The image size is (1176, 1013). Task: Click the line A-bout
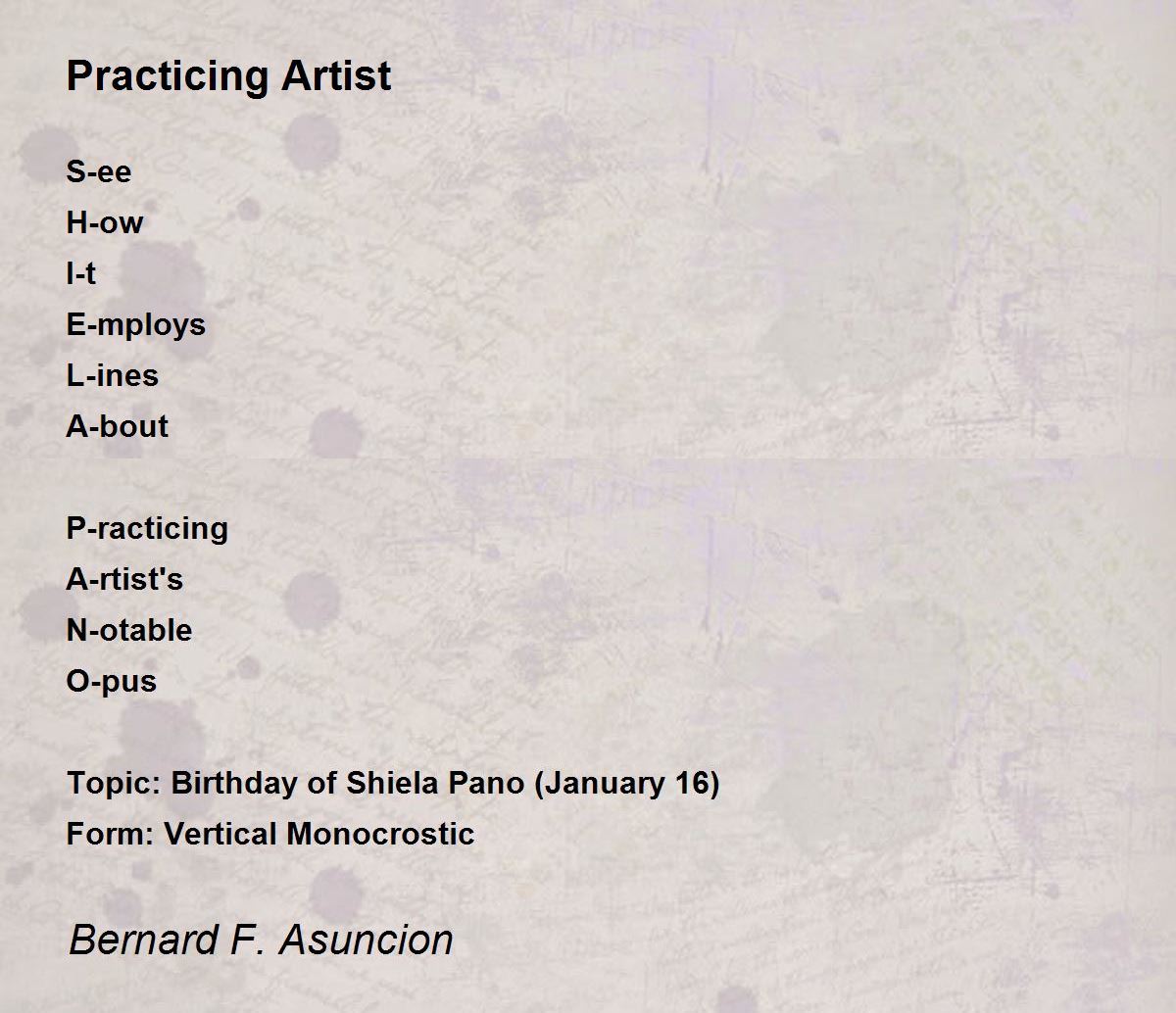118,426
